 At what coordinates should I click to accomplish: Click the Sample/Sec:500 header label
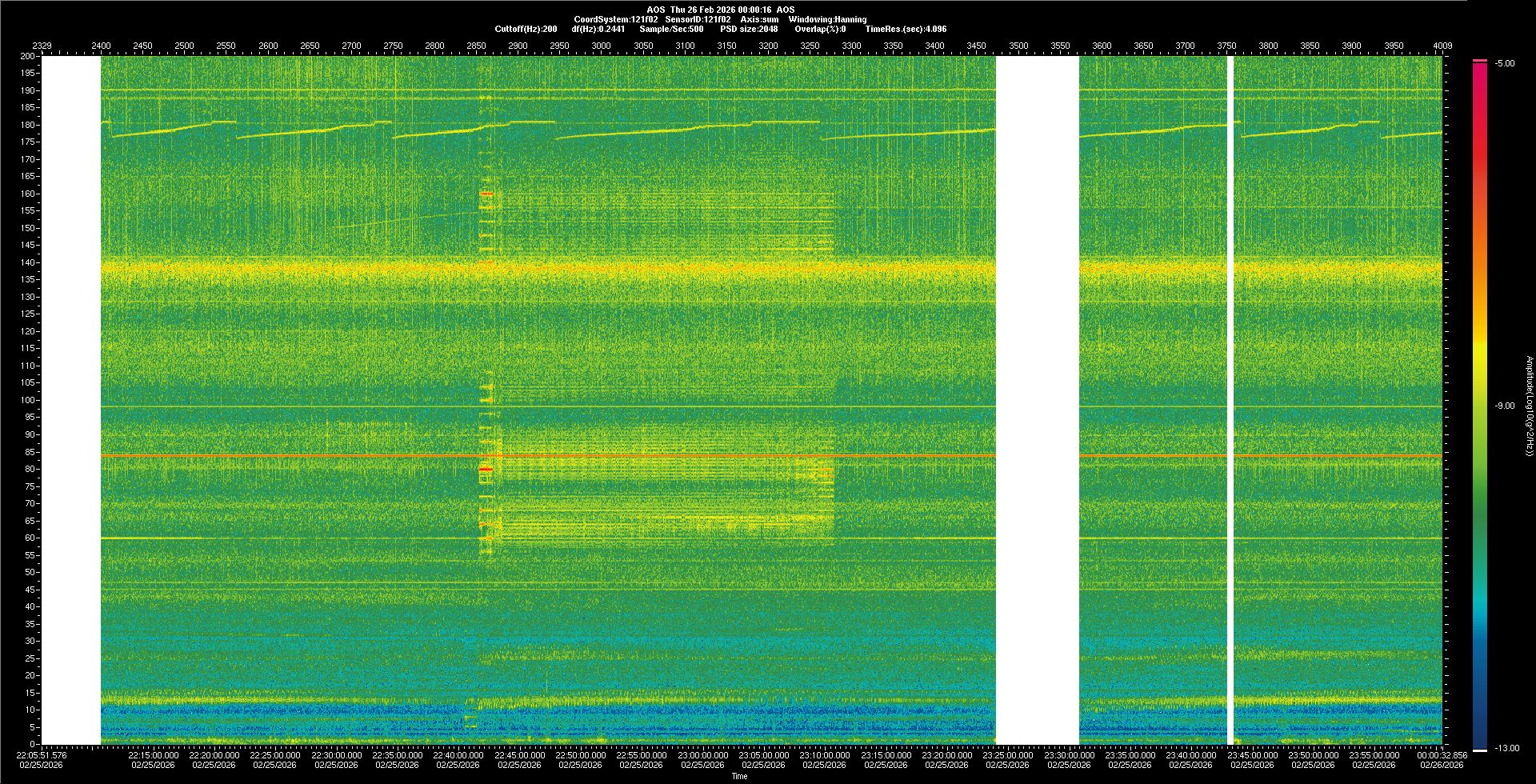[671, 29]
